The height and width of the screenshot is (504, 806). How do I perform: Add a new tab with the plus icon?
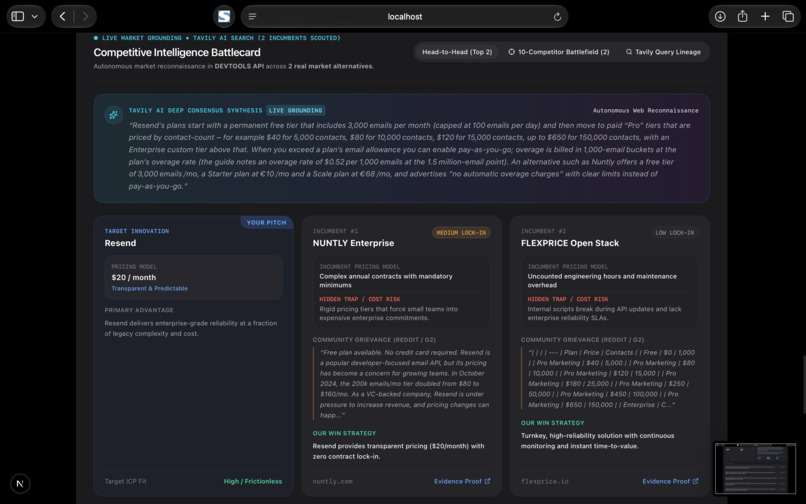click(x=765, y=16)
